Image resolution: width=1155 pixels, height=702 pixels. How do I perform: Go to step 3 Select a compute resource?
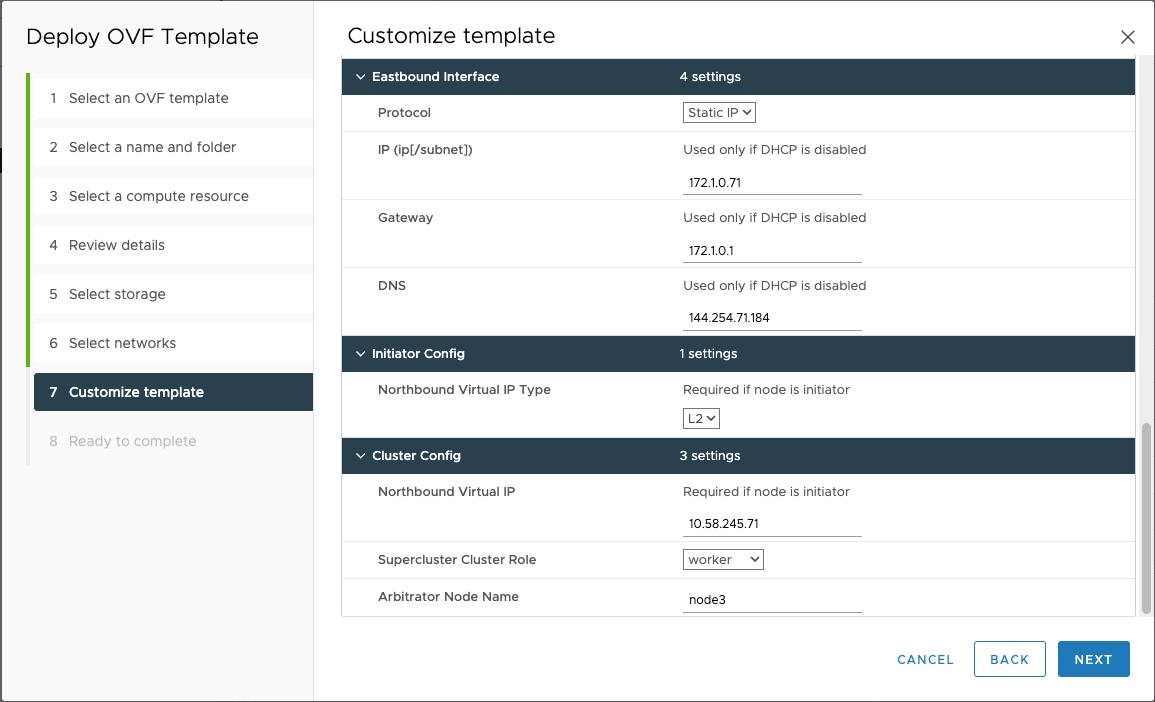(173, 196)
